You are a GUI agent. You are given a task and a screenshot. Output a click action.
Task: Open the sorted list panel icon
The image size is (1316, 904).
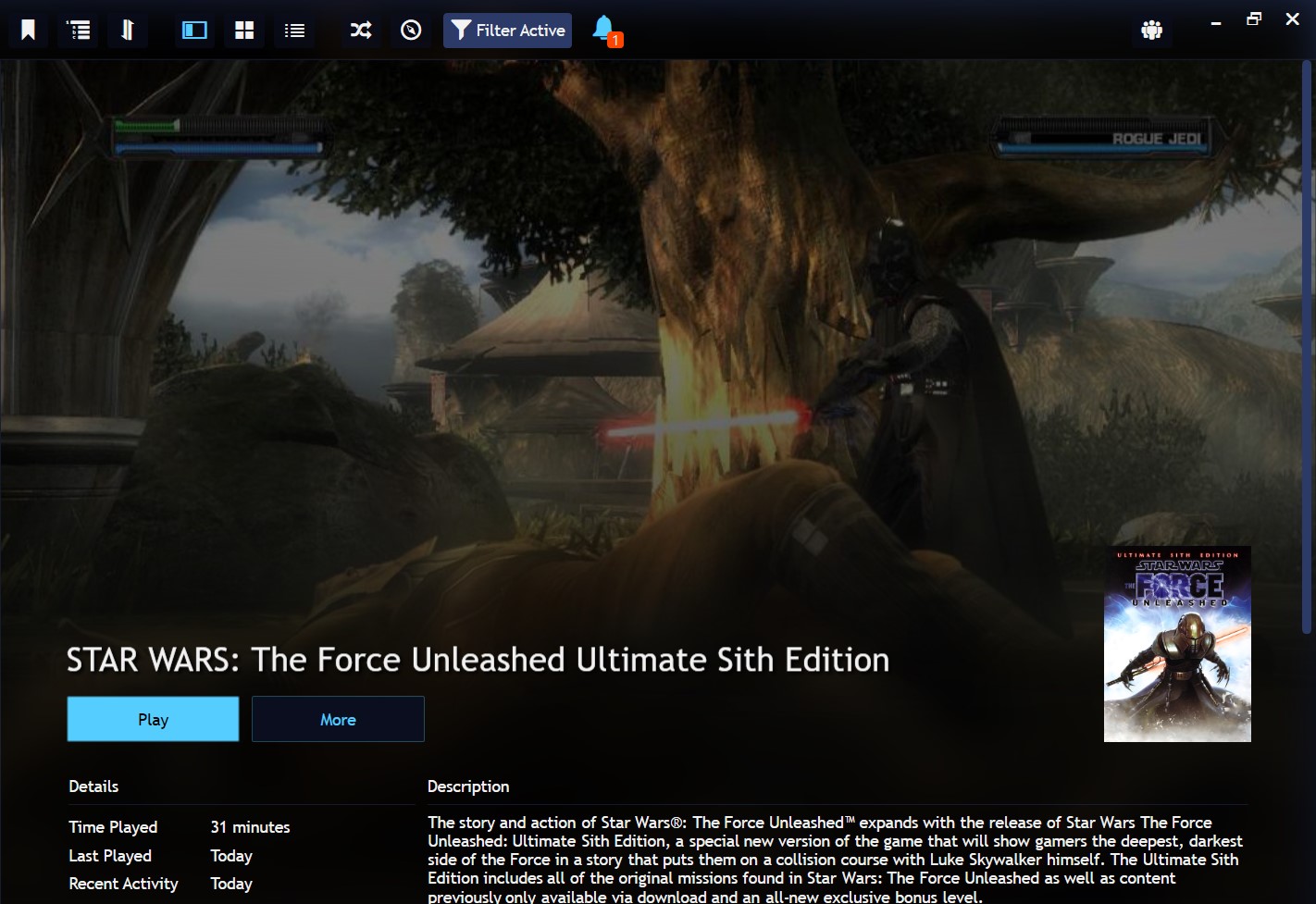coord(79,31)
